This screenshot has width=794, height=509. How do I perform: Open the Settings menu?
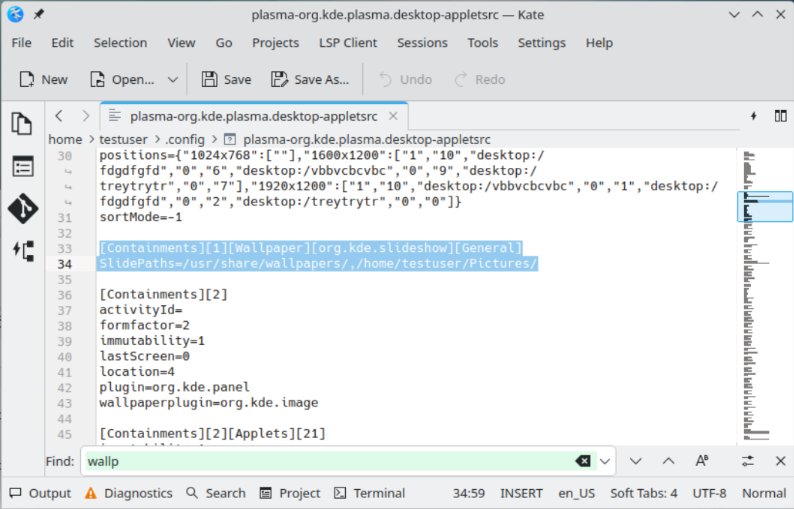tap(541, 43)
